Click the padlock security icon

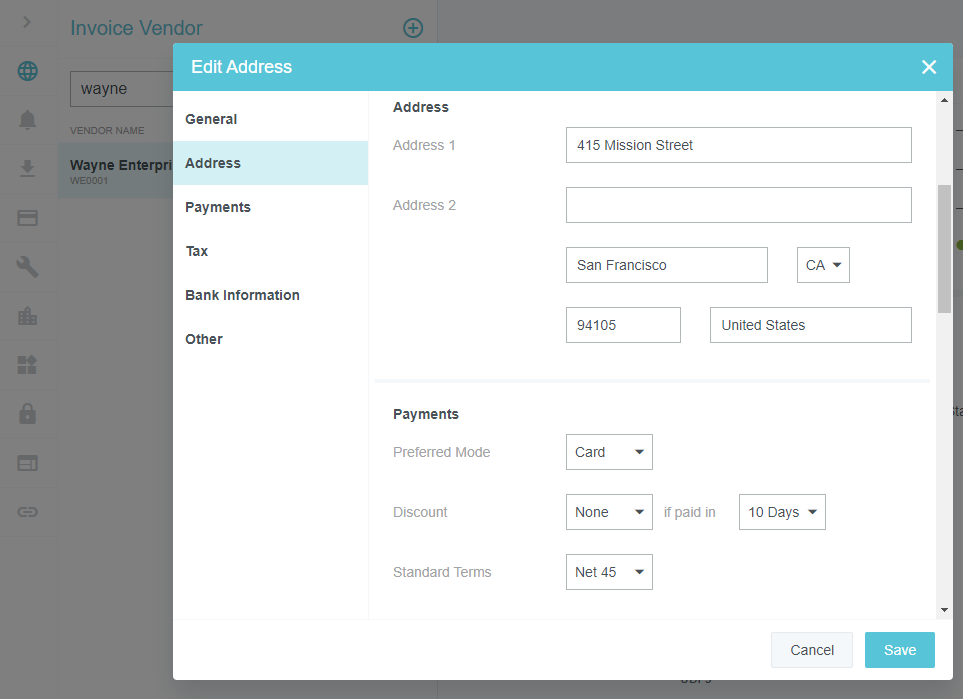tap(28, 412)
